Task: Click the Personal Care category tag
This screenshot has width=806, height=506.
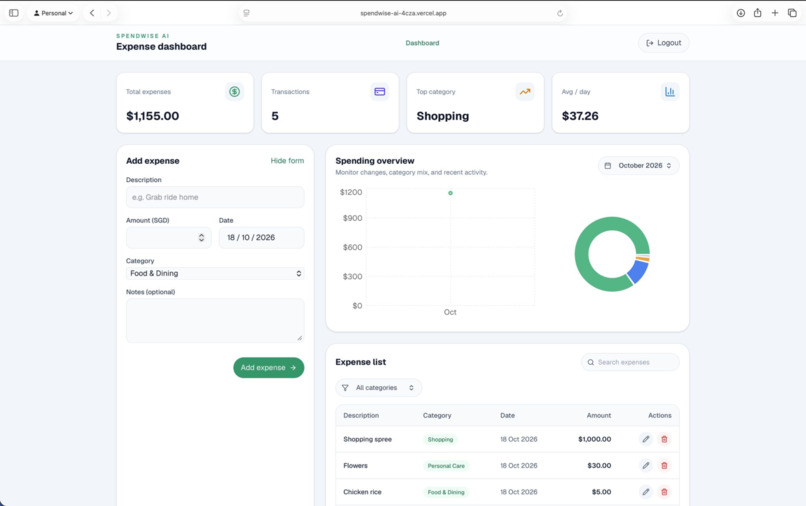Action: [x=446, y=466]
